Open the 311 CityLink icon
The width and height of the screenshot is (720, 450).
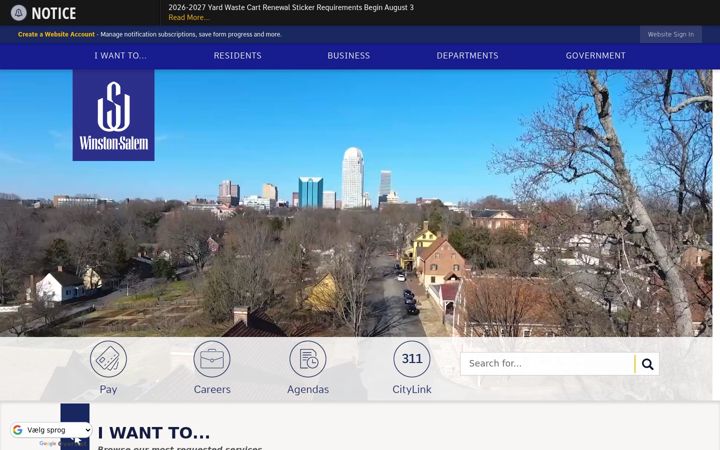412,359
